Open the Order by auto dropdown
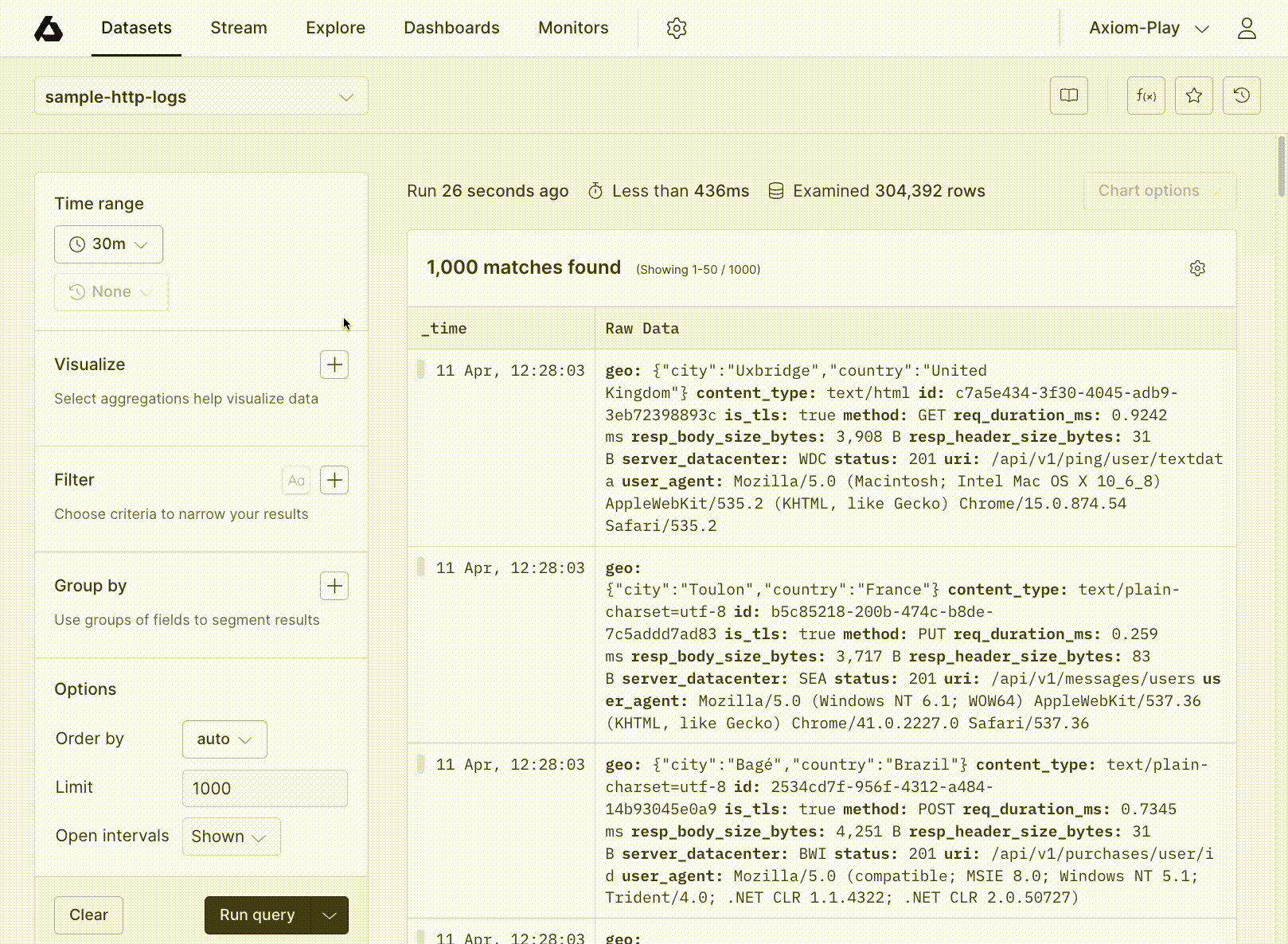 [x=224, y=739]
